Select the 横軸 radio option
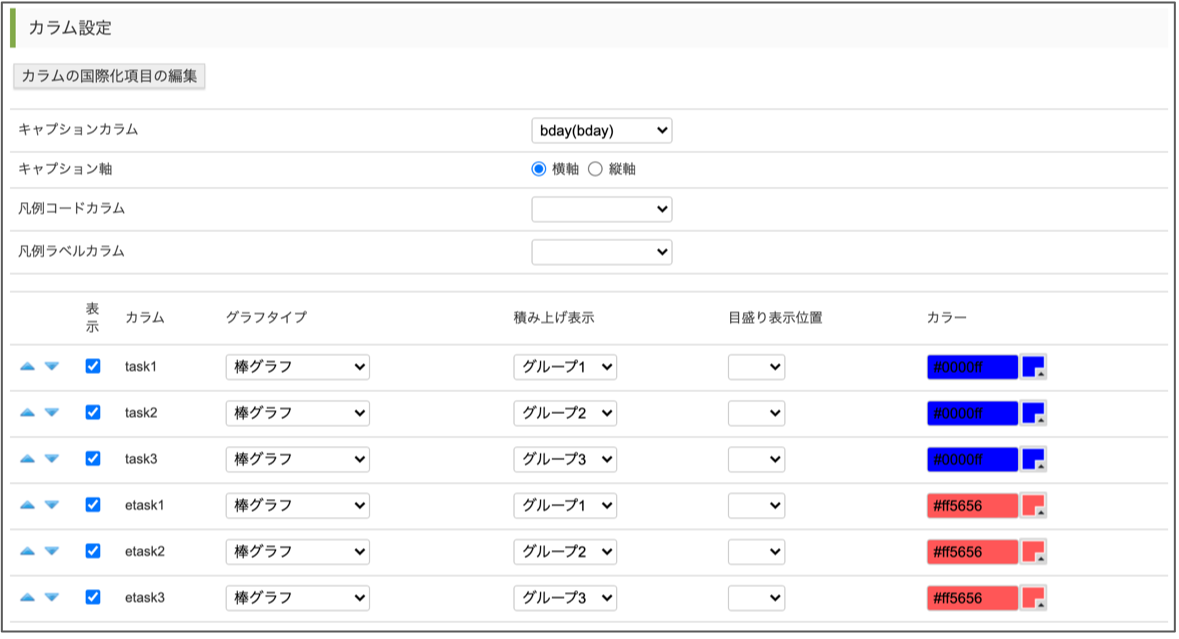Screen dimensions: 1179x639 point(538,169)
